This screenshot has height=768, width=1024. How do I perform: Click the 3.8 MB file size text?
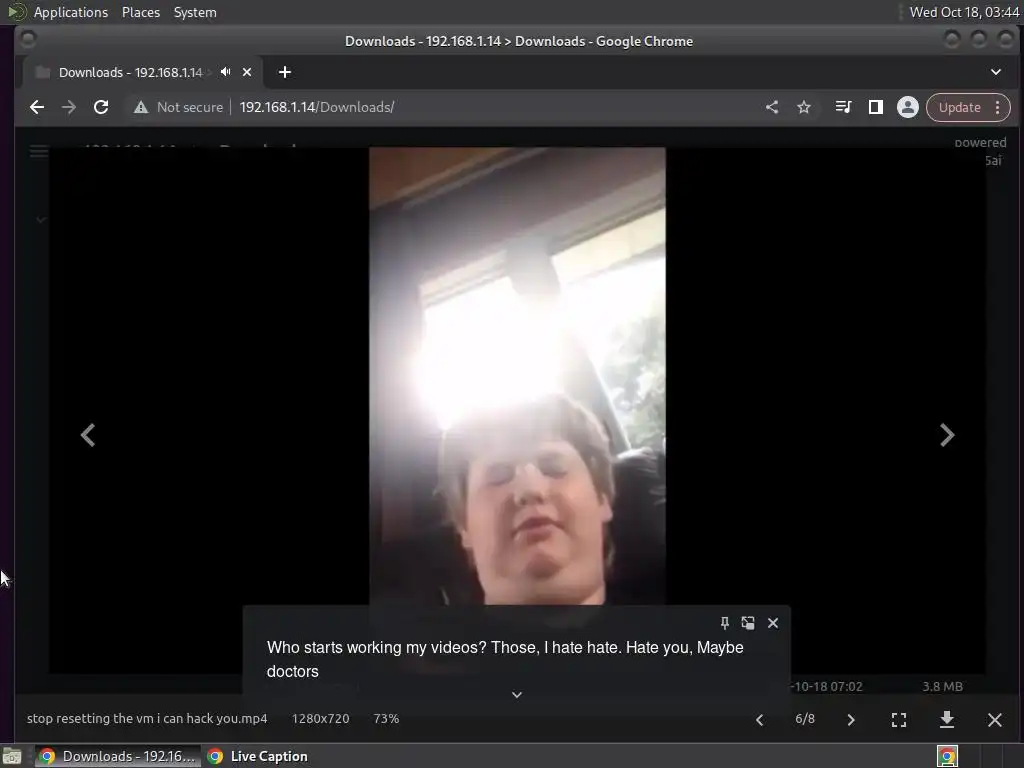tap(942, 686)
